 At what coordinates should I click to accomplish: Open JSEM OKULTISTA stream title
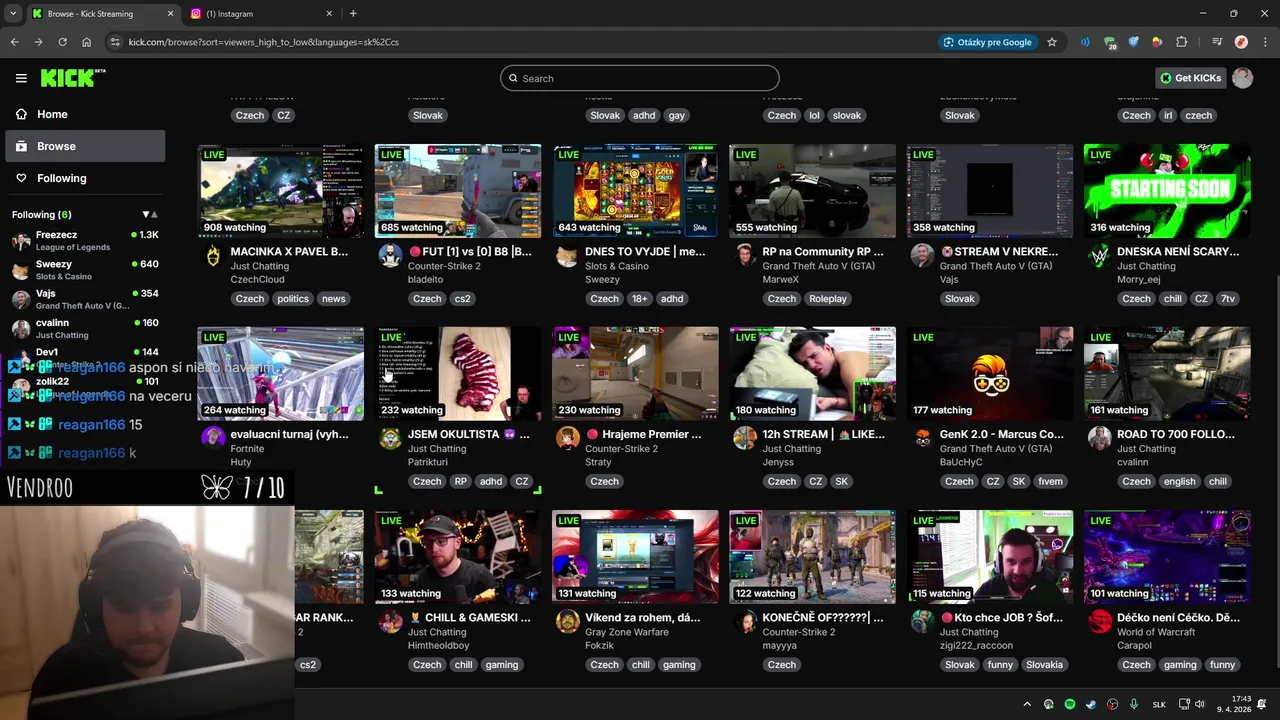coord(469,434)
